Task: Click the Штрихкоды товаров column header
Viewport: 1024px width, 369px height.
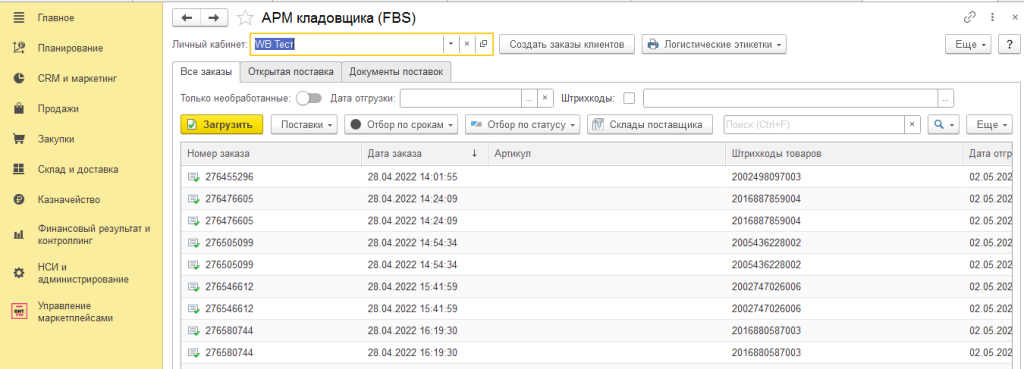Action: 844,153
